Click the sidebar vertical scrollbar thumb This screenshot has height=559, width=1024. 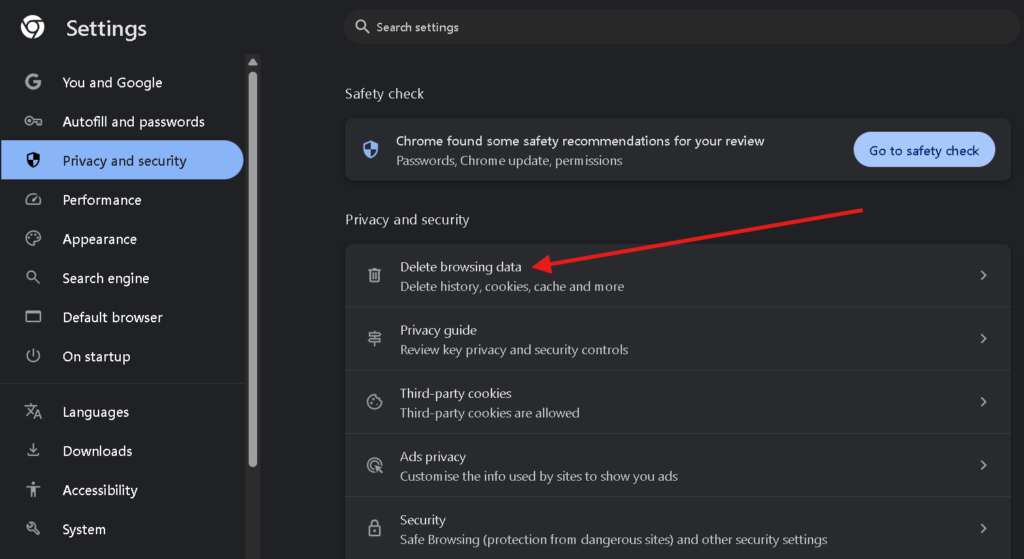click(253, 269)
